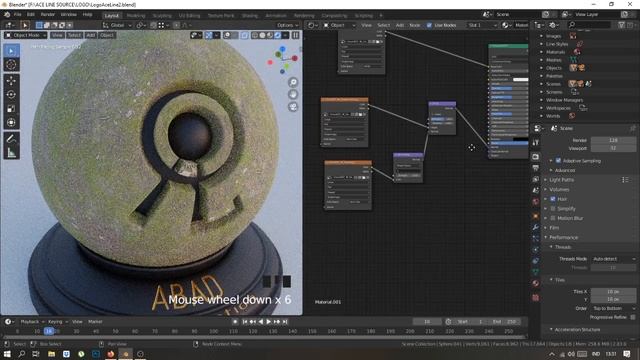Select the Rotate tool
The width and height of the screenshot is (640, 360).
coord(11,94)
